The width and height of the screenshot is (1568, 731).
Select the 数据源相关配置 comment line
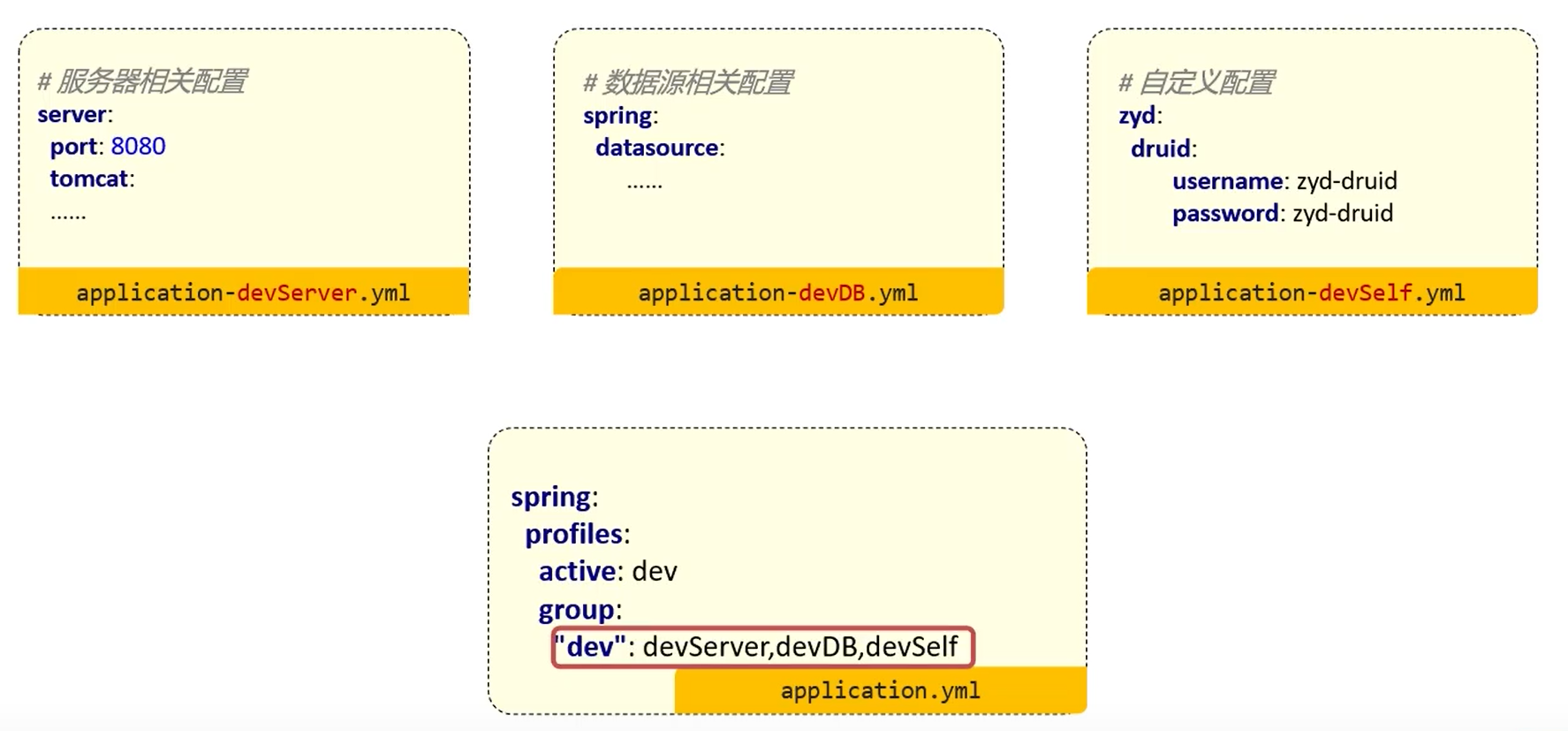click(x=687, y=83)
